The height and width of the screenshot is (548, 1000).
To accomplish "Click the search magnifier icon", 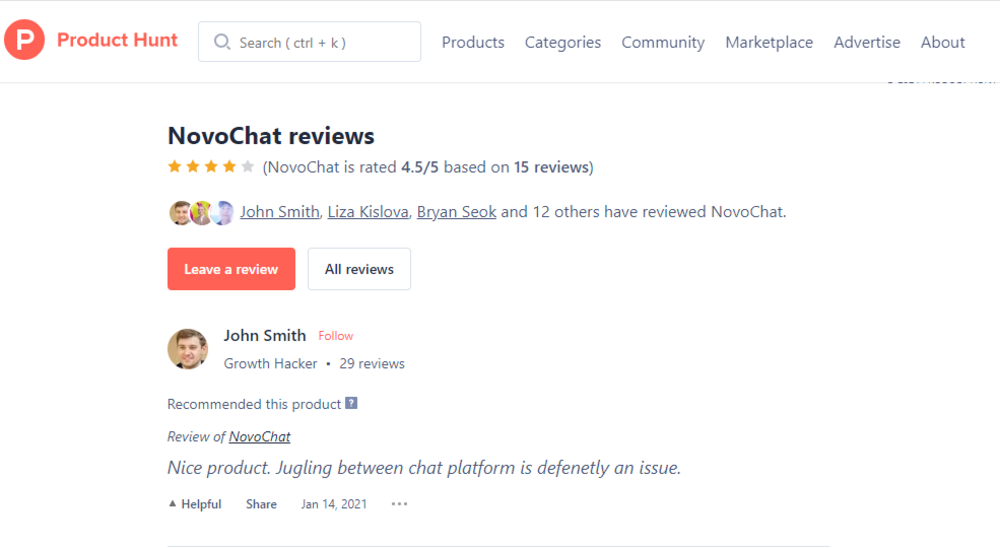I will [x=221, y=42].
